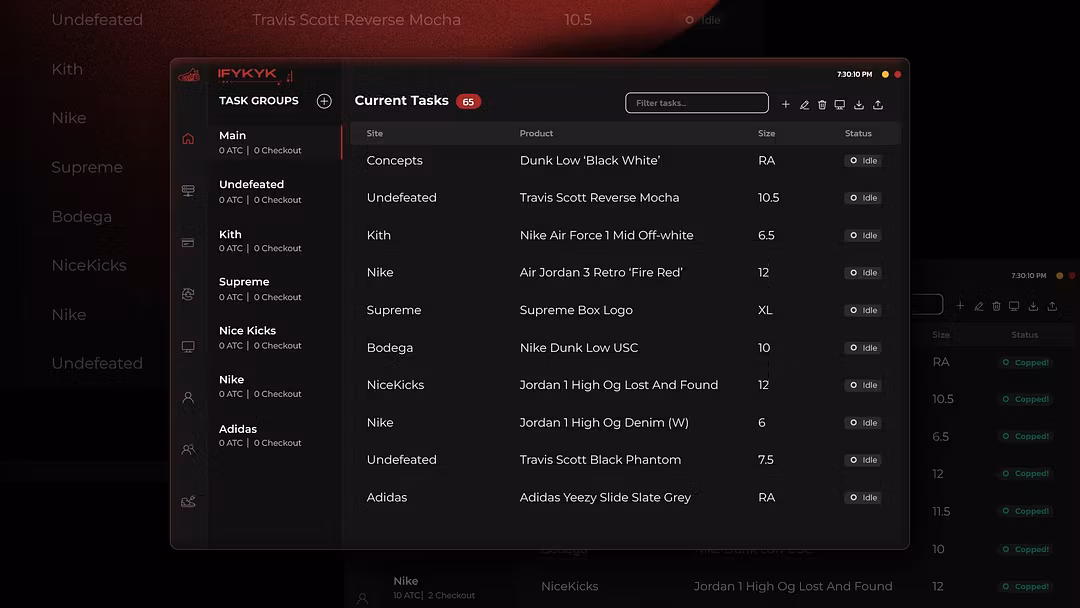Image resolution: width=1080 pixels, height=608 pixels.
Task: Click the sneaker icon at the sidebar bottom
Action: (x=188, y=502)
